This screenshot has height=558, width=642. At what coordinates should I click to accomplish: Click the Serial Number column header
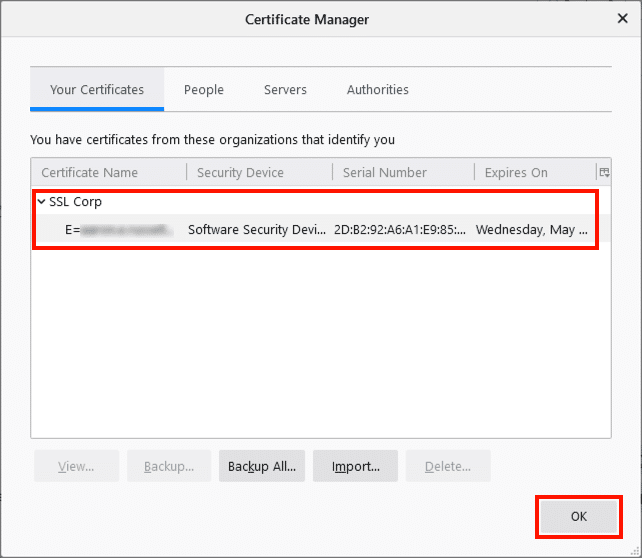point(400,173)
